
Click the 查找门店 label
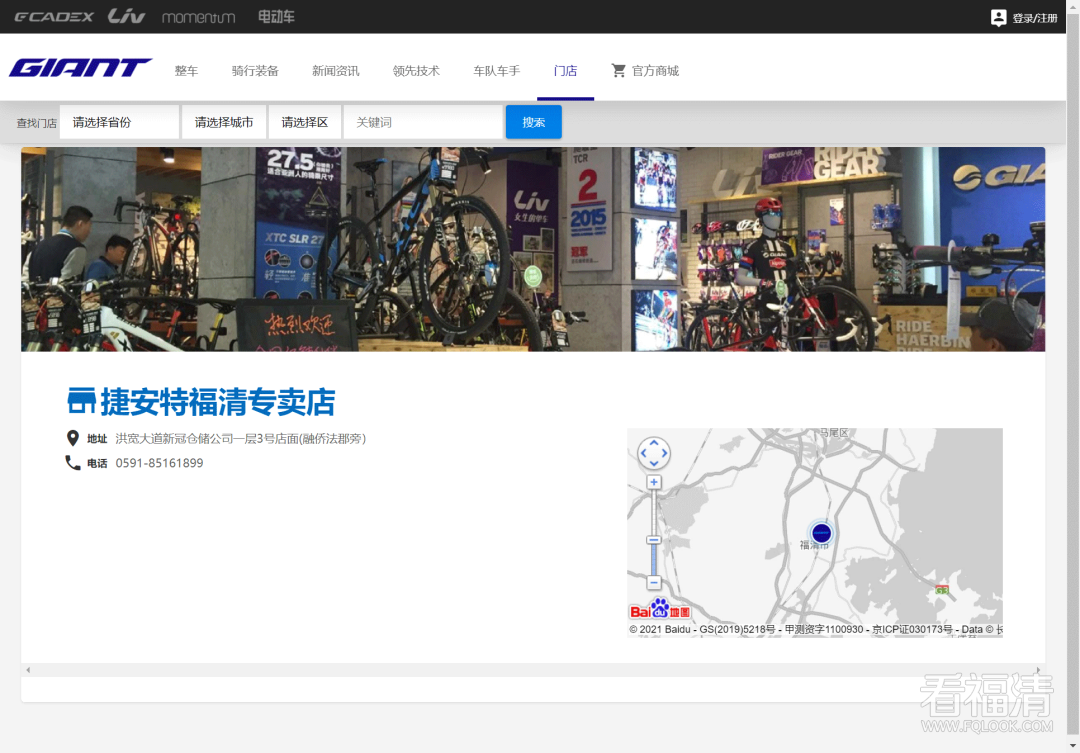click(x=37, y=123)
